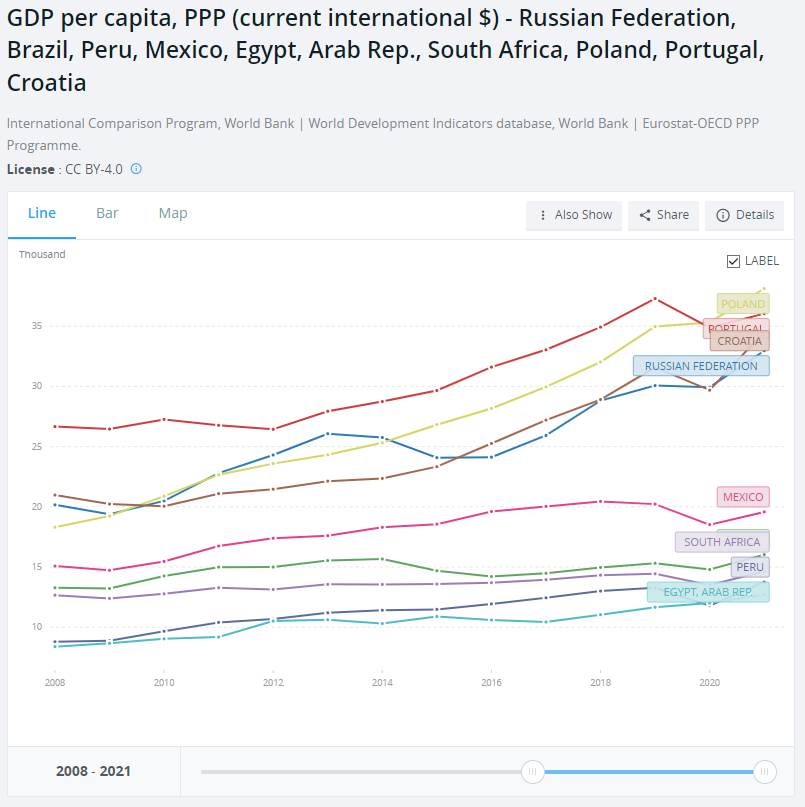Switch to the Bar tab
Screen dimensions: 805x807
[107, 213]
